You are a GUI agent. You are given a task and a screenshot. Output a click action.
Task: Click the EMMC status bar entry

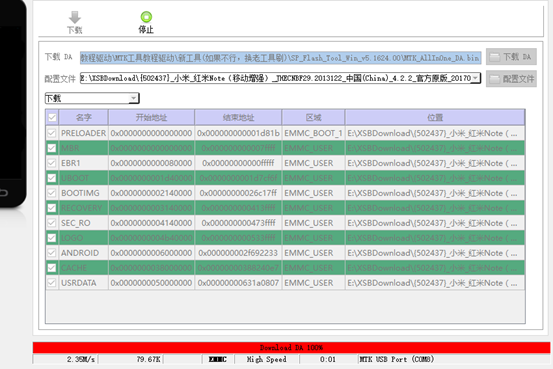coord(218,359)
